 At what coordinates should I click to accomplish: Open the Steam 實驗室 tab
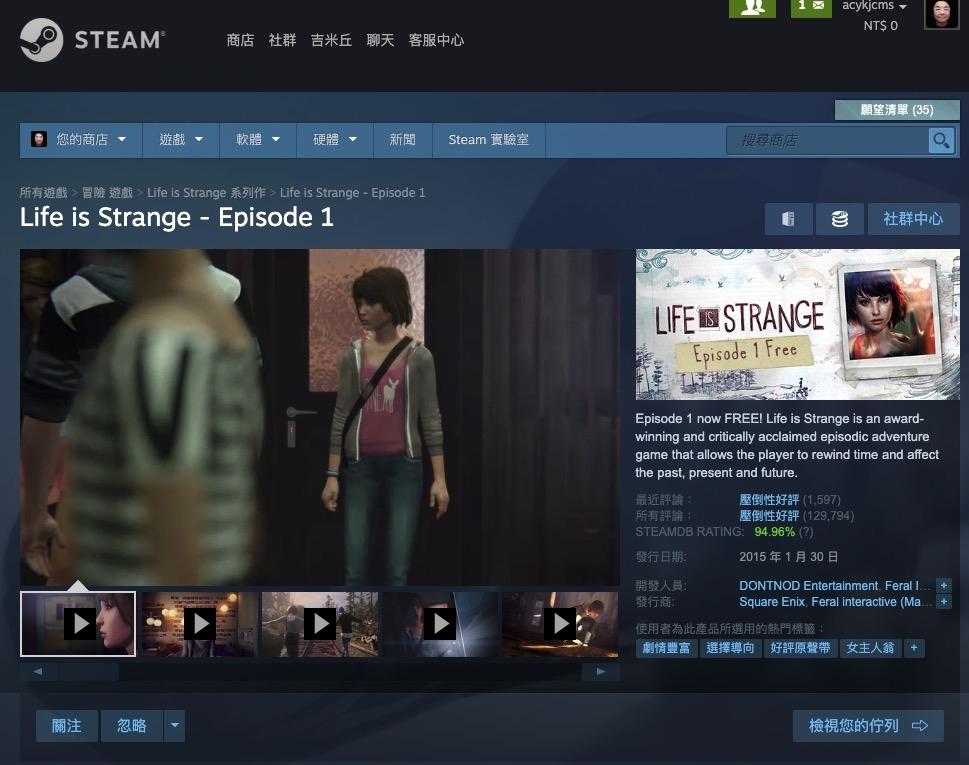pyautogui.click(x=488, y=140)
